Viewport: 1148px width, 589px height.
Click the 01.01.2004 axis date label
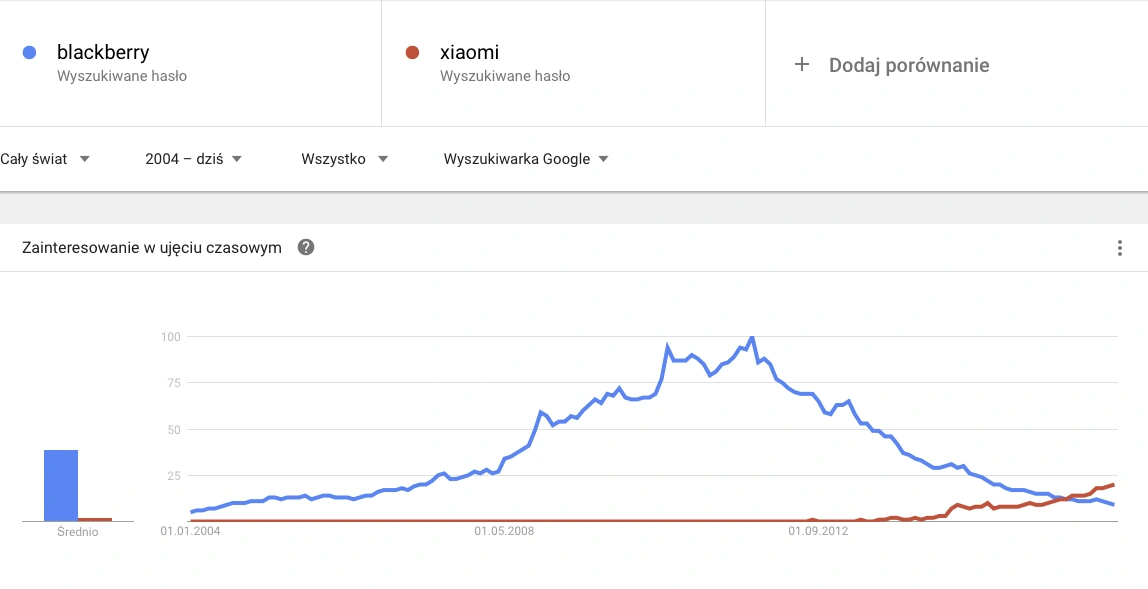coord(190,531)
